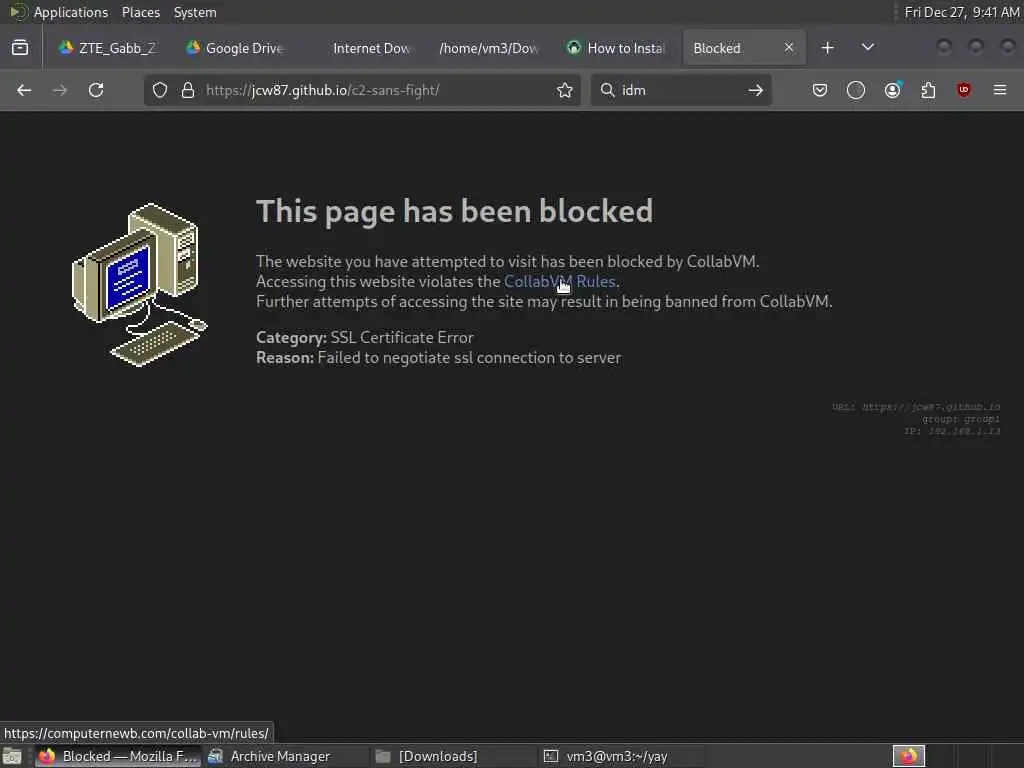1024x768 pixels.
Task: Switch to the Internet Dow tab
Action: coord(371,48)
